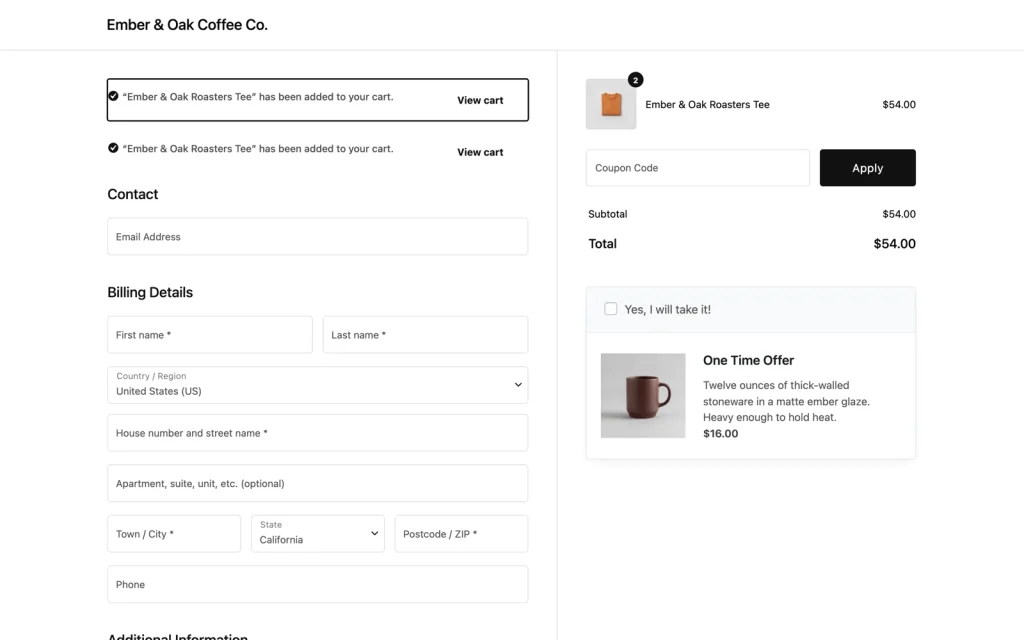
Task: Click the One Time Offer heading
Action: click(x=748, y=360)
